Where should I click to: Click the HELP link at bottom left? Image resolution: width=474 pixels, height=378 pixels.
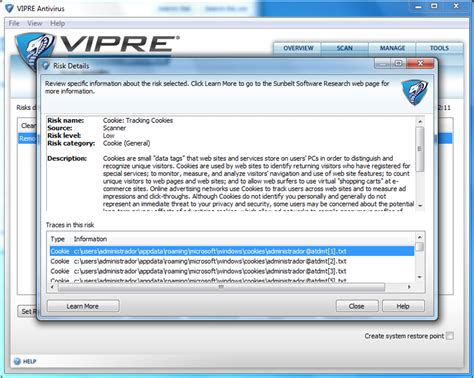(29, 361)
